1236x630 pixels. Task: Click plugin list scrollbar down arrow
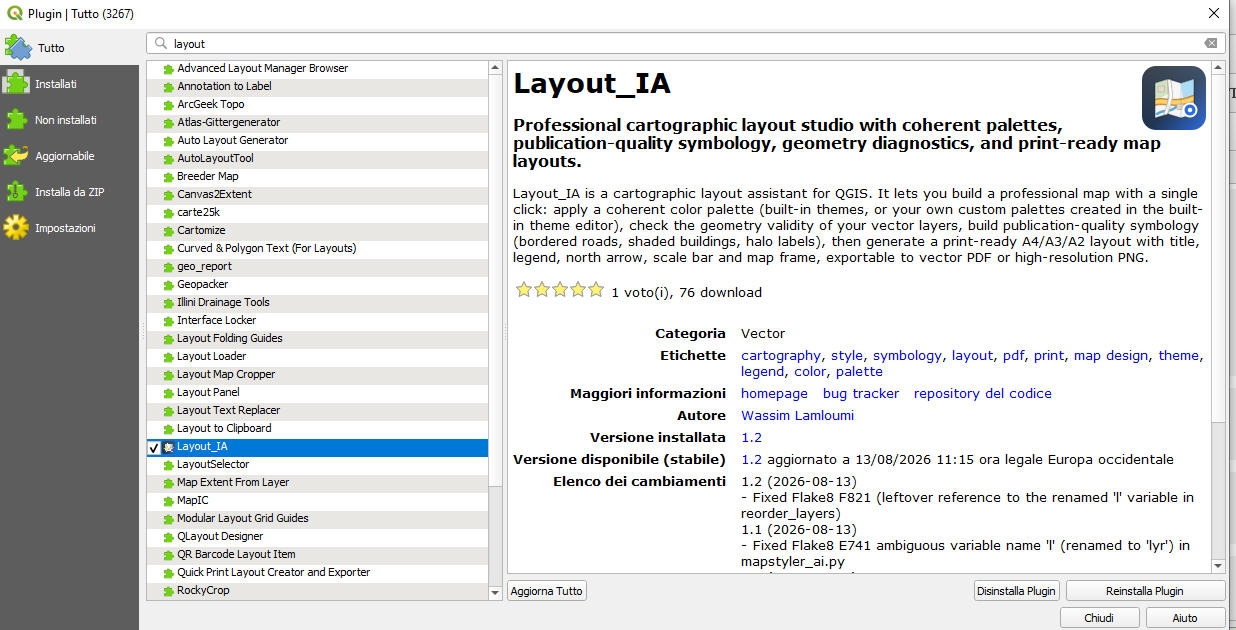[496, 593]
